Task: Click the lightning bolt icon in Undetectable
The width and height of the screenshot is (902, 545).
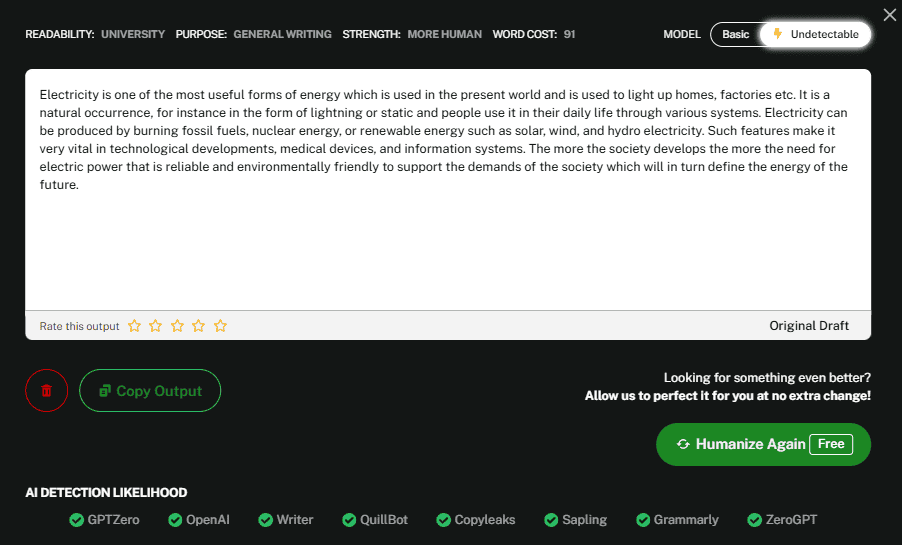Action: pos(778,33)
